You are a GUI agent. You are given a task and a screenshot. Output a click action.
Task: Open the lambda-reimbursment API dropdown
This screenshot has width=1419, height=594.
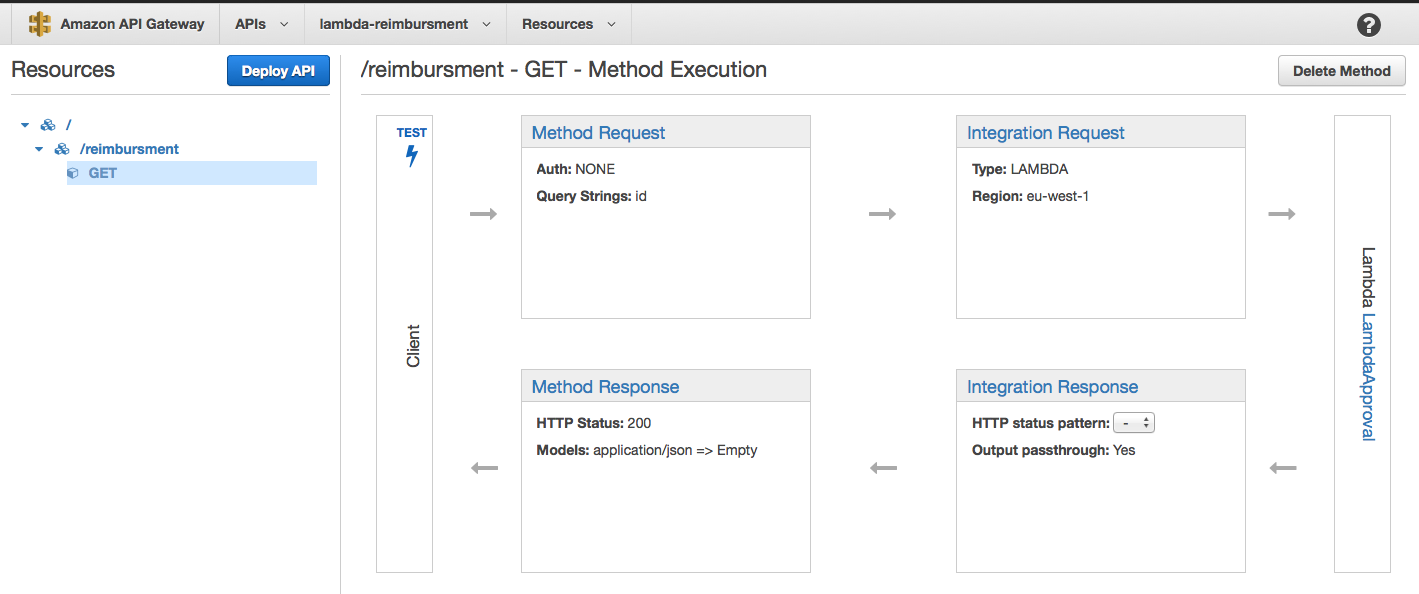click(x=404, y=22)
